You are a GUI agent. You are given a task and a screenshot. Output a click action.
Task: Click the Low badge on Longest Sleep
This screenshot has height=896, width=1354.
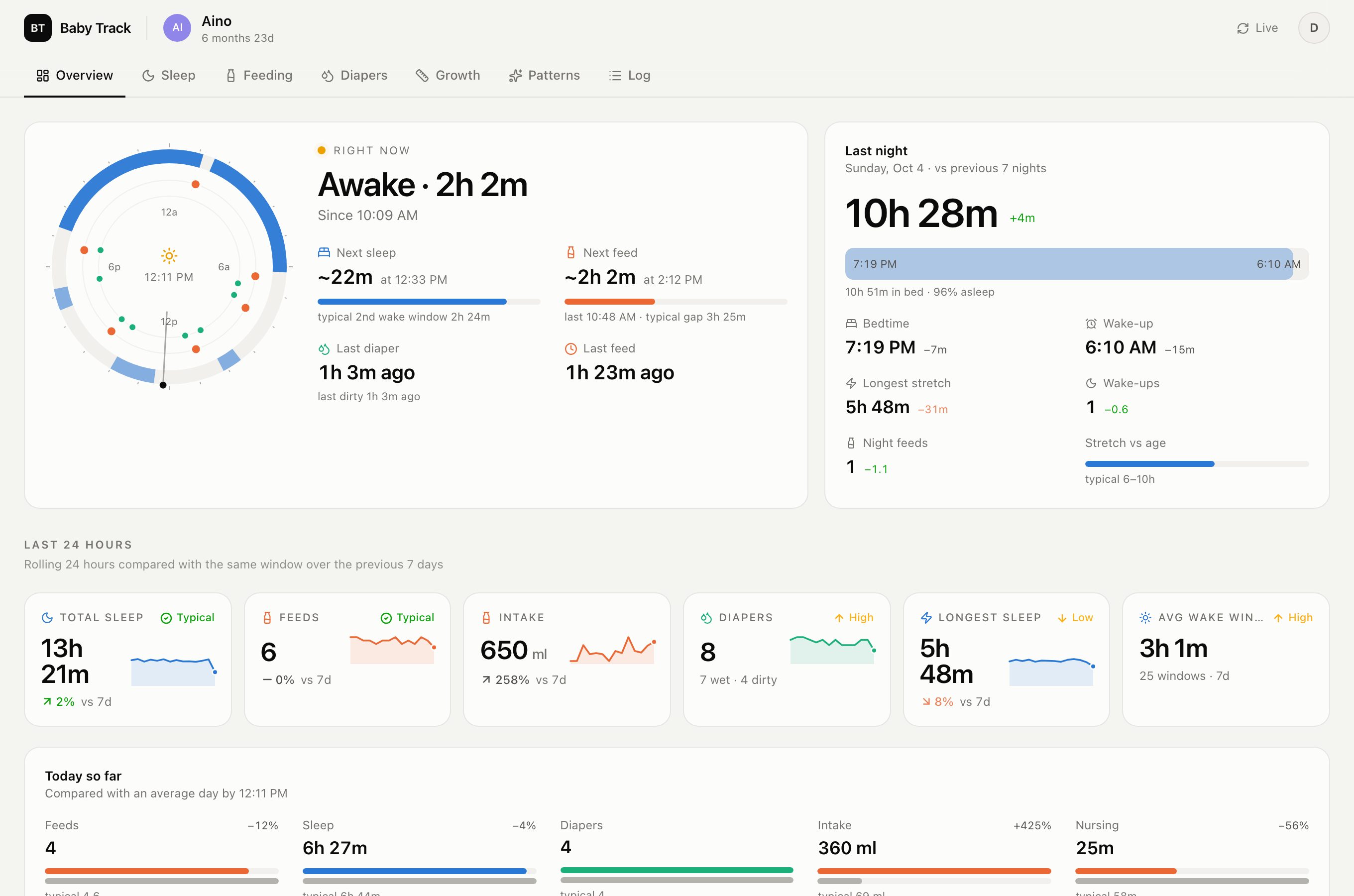tap(1075, 618)
